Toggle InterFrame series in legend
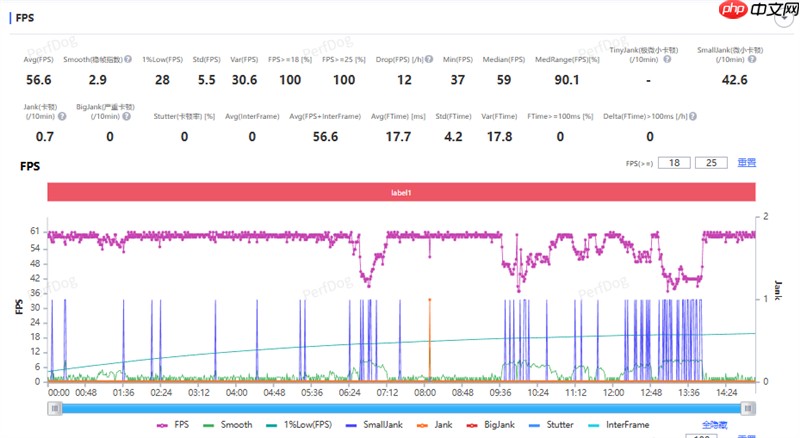 pos(619,424)
